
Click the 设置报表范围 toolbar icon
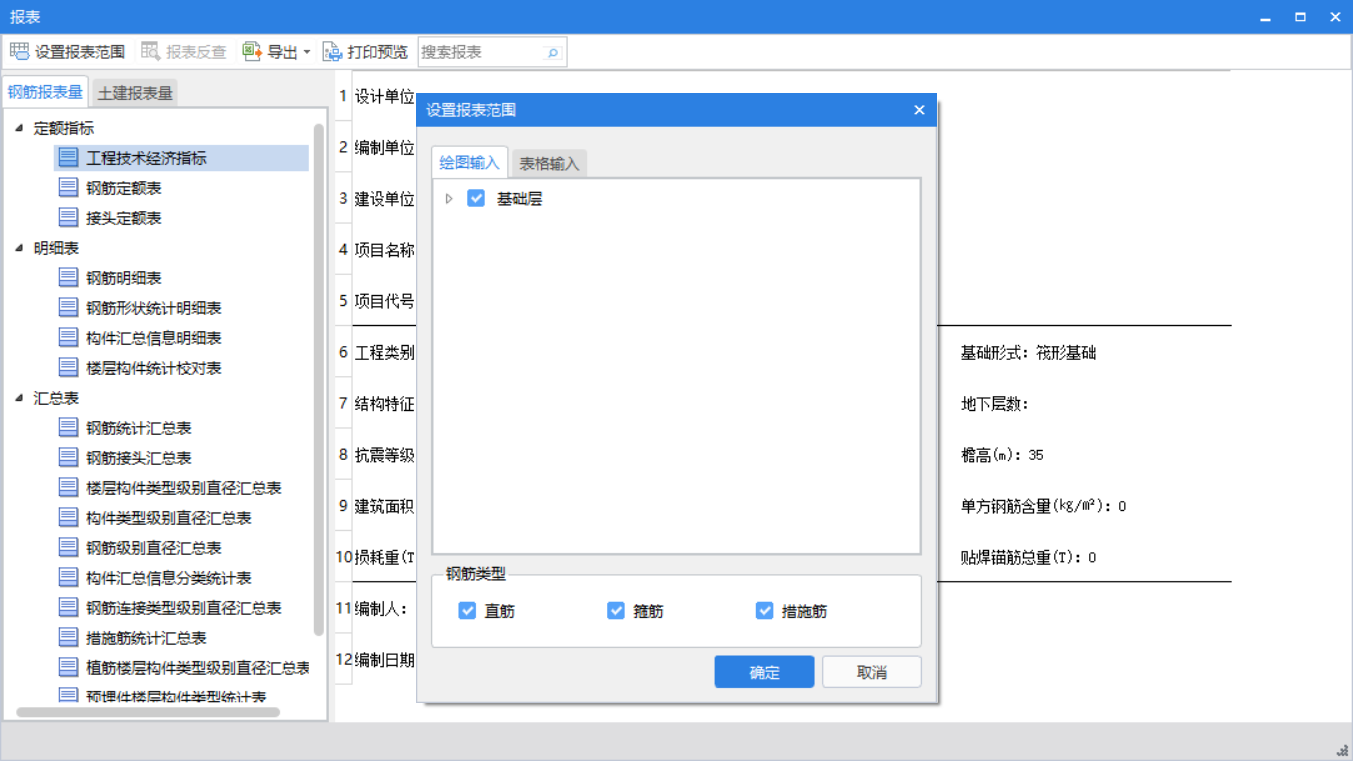(x=19, y=52)
